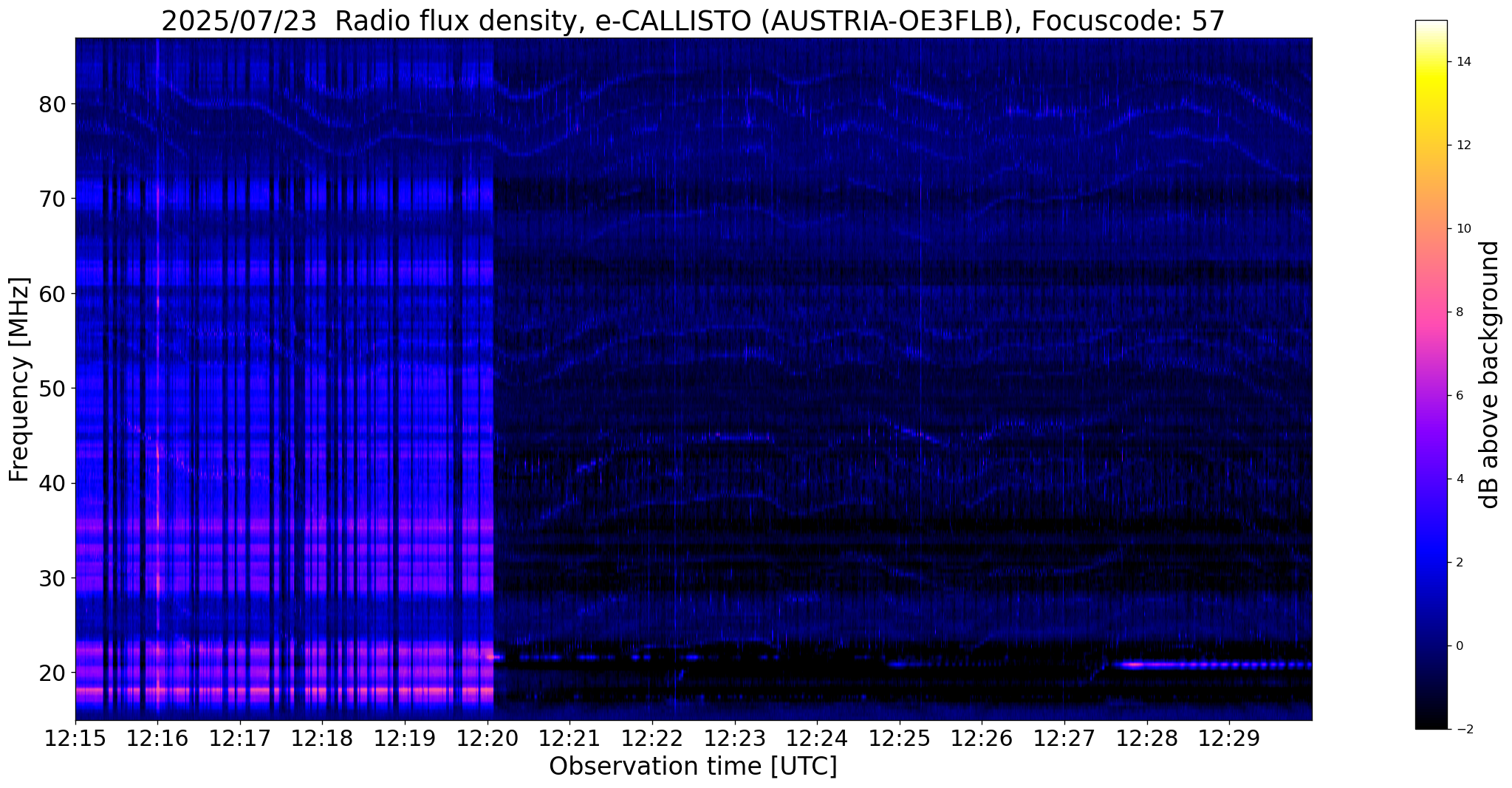The height and width of the screenshot is (788, 1512).
Task: Click the 12:27 time tick label
Action: click(x=1064, y=739)
